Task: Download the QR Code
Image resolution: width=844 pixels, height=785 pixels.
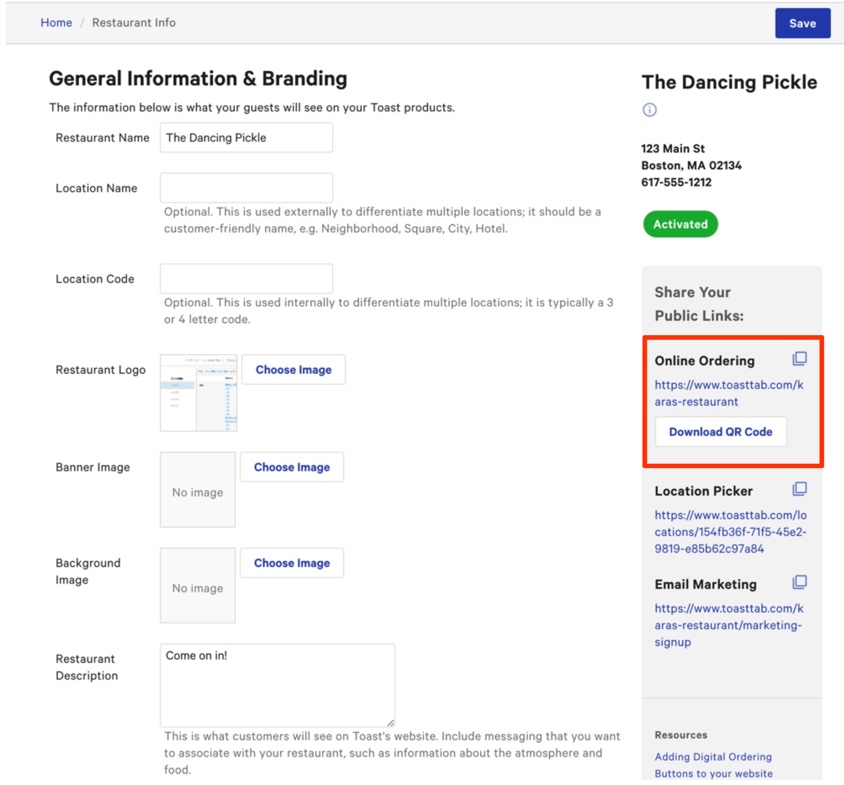Action: point(720,432)
